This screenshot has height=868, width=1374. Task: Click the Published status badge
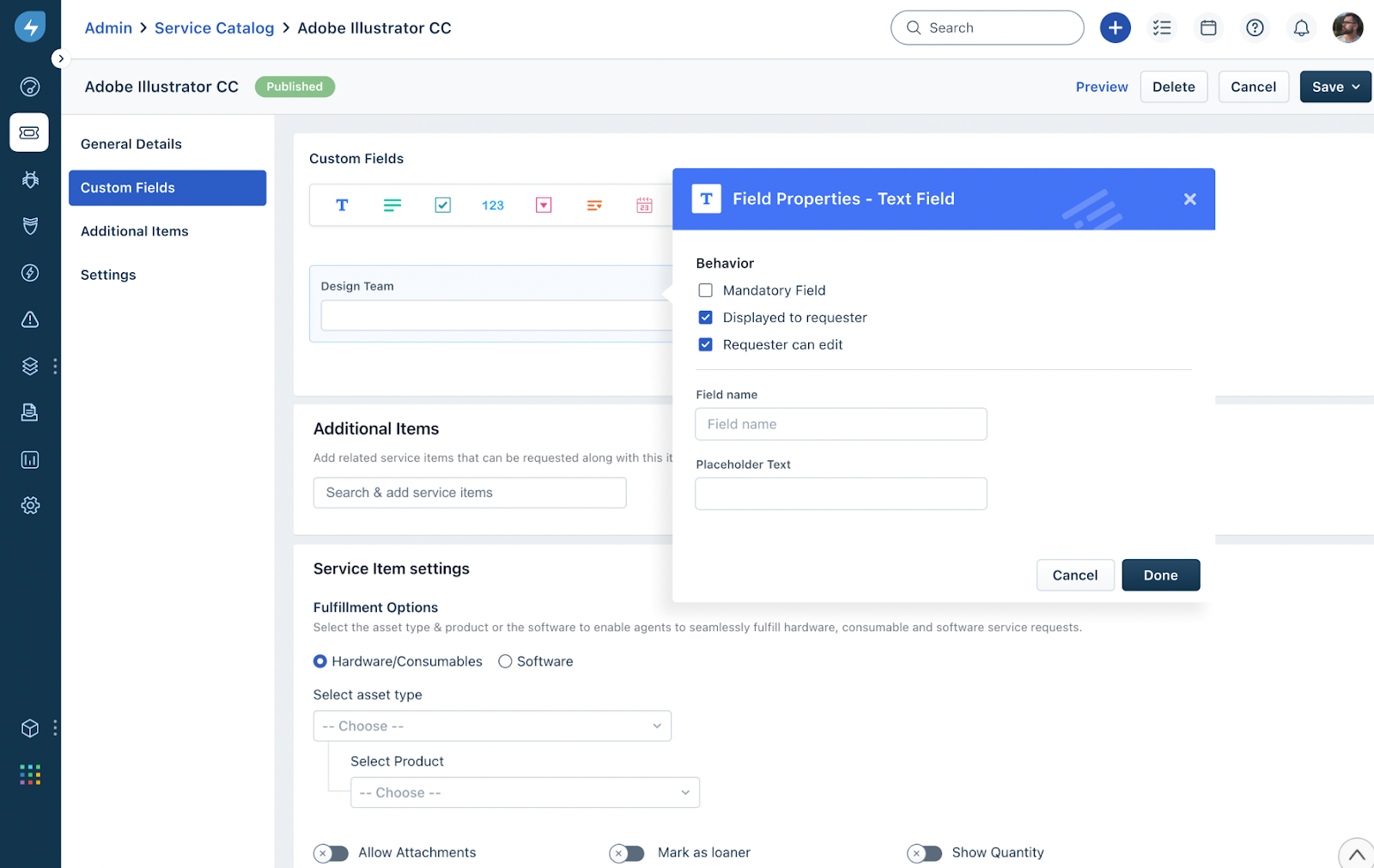(295, 87)
